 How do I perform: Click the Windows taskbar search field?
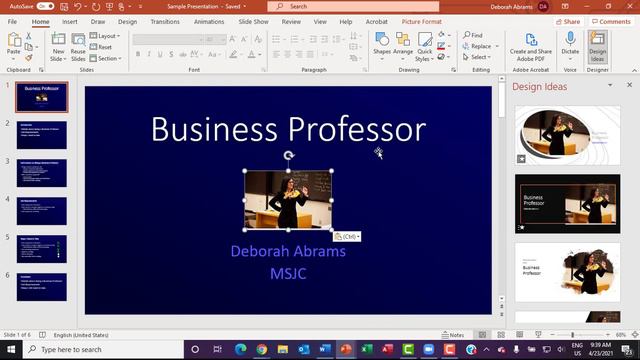click(103, 349)
